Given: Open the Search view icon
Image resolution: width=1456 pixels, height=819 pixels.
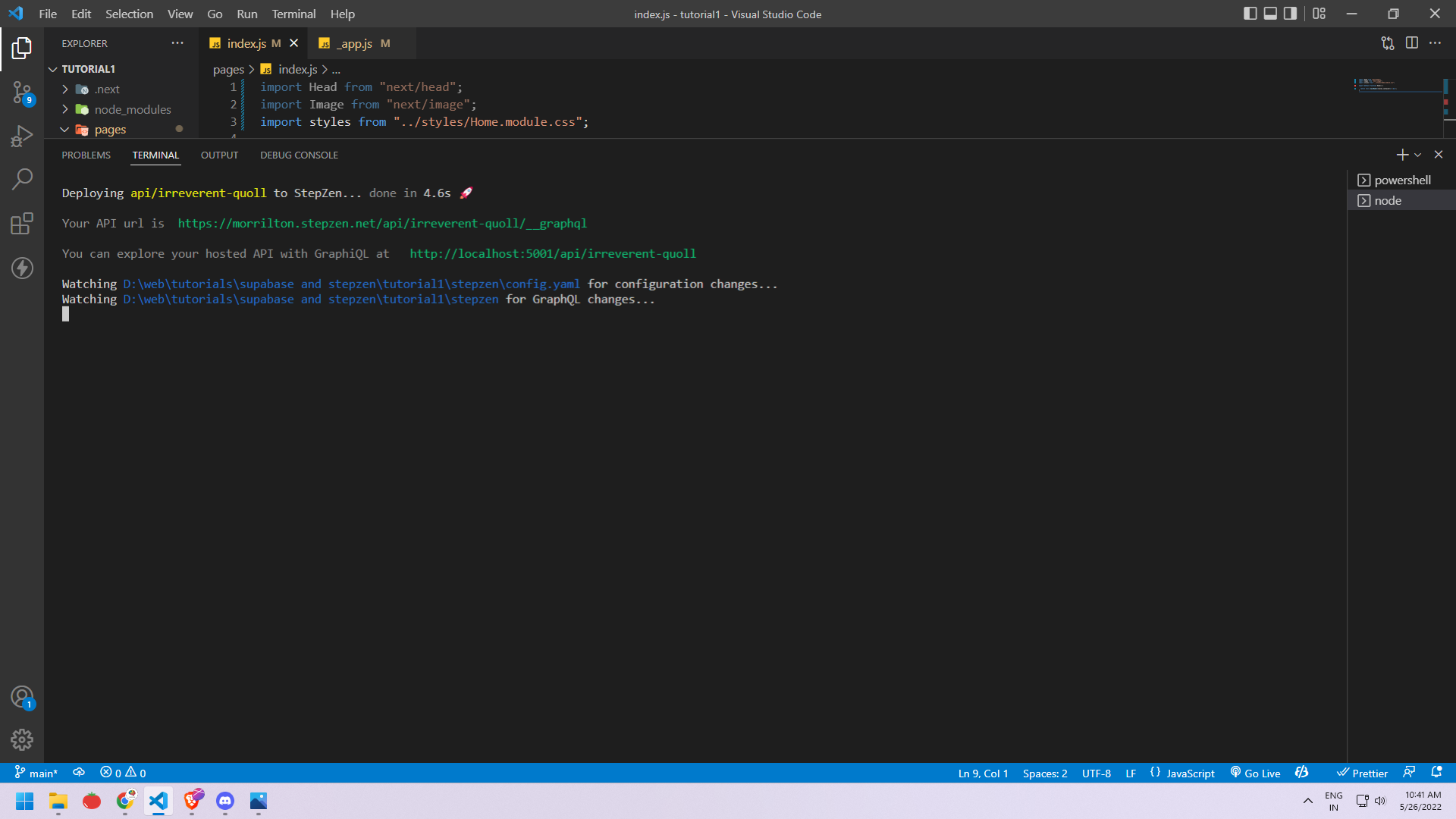Looking at the screenshot, I should point(22,180).
